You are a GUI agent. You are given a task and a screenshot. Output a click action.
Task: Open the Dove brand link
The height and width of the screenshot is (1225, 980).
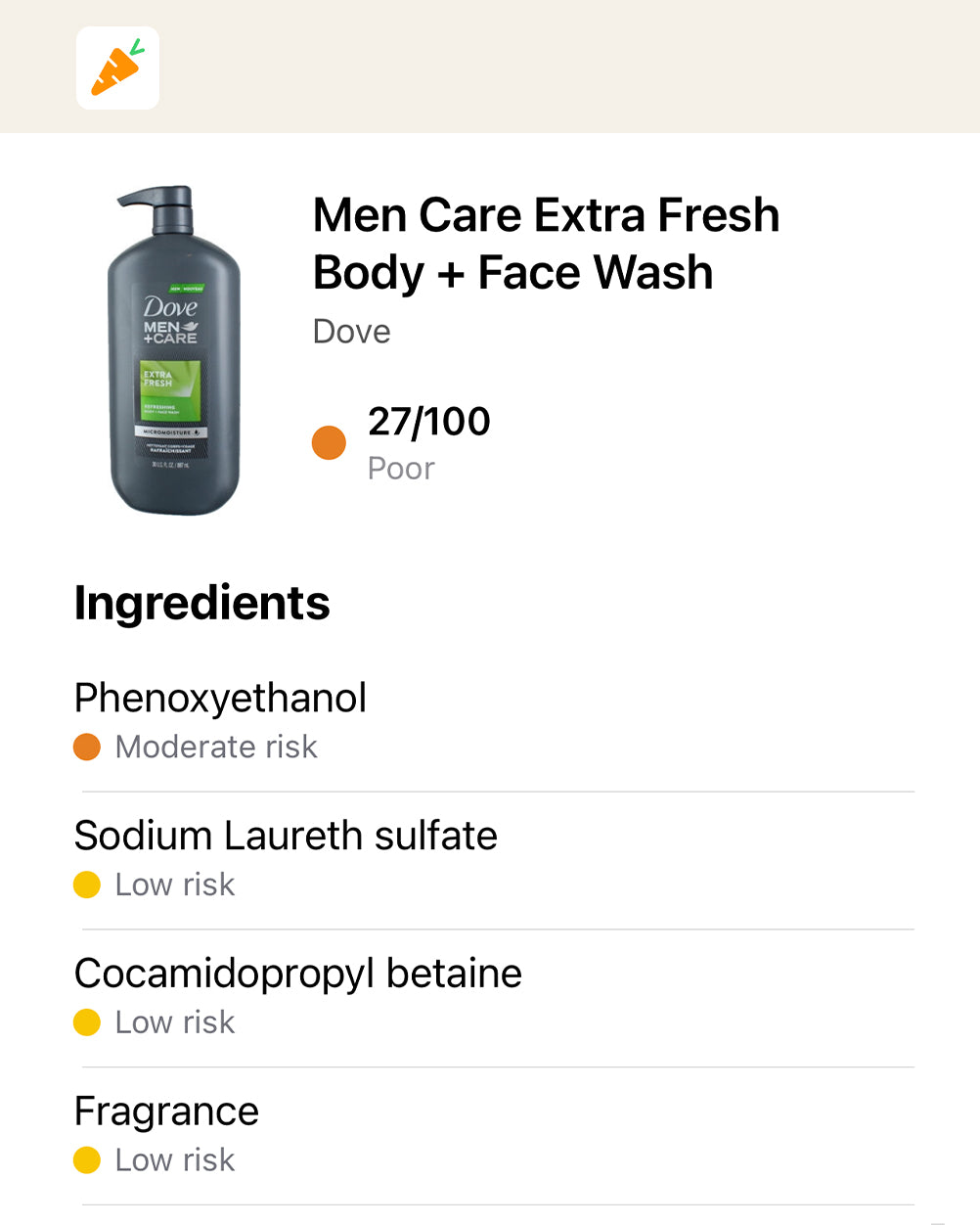tap(351, 332)
